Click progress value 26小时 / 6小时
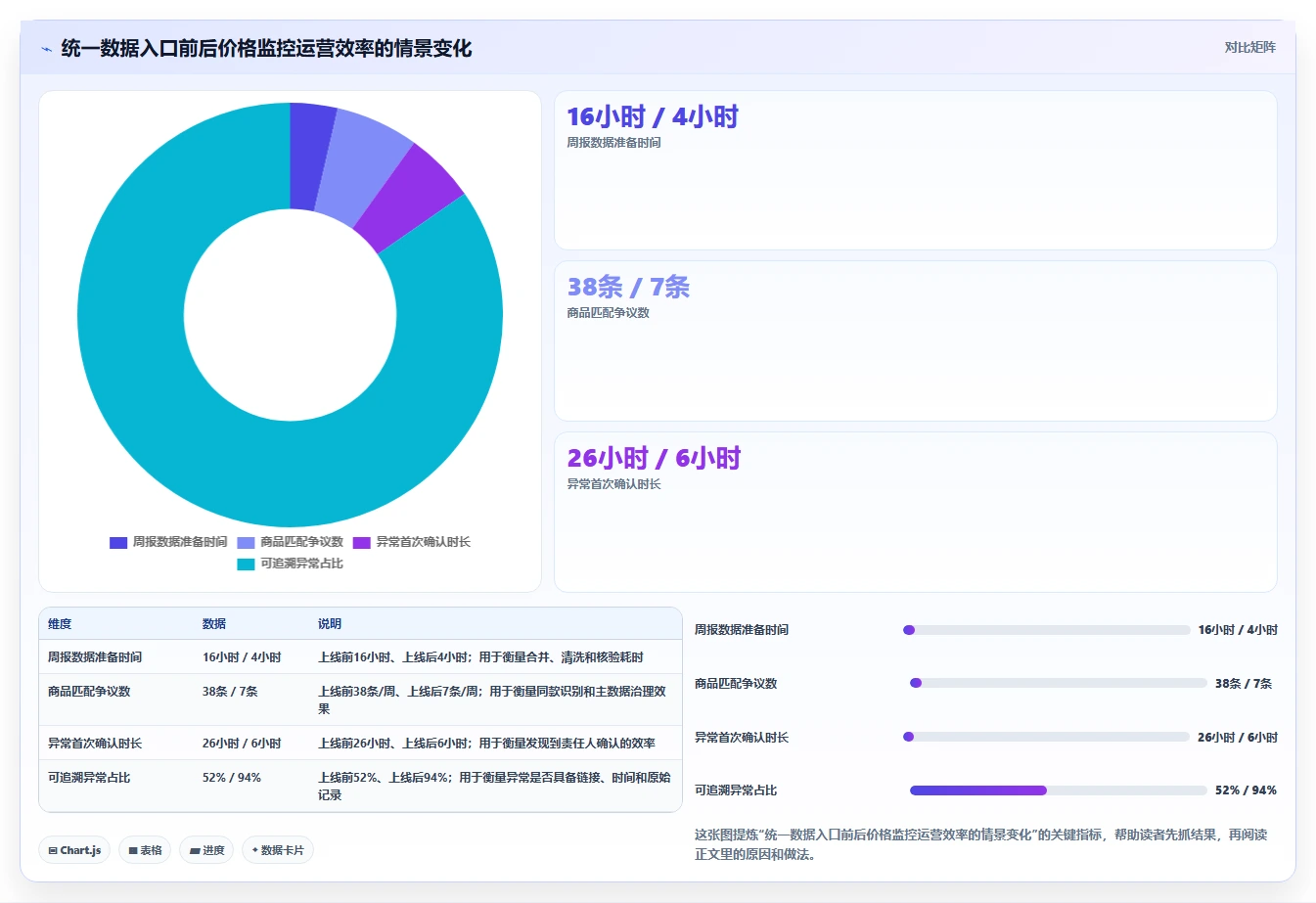The height and width of the screenshot is (903, 1316). 1238,738
